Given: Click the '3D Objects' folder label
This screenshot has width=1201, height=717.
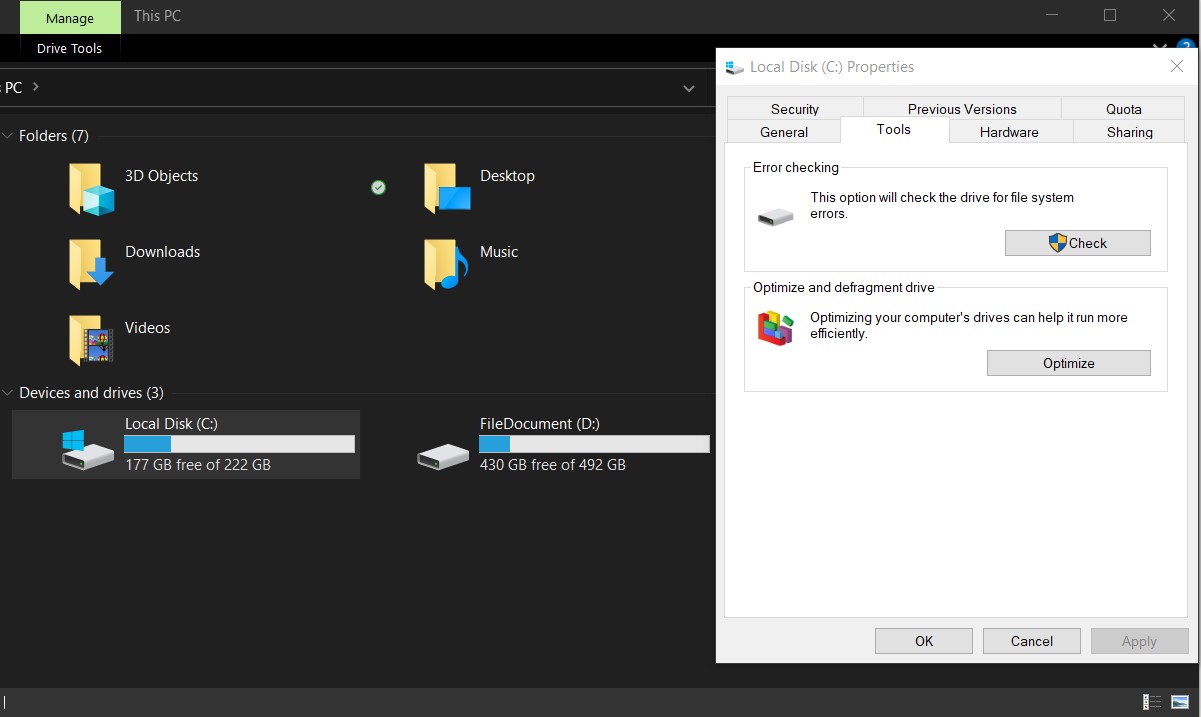Looking at the screenshot, I should pyautogui.click(x=161, y=176).
